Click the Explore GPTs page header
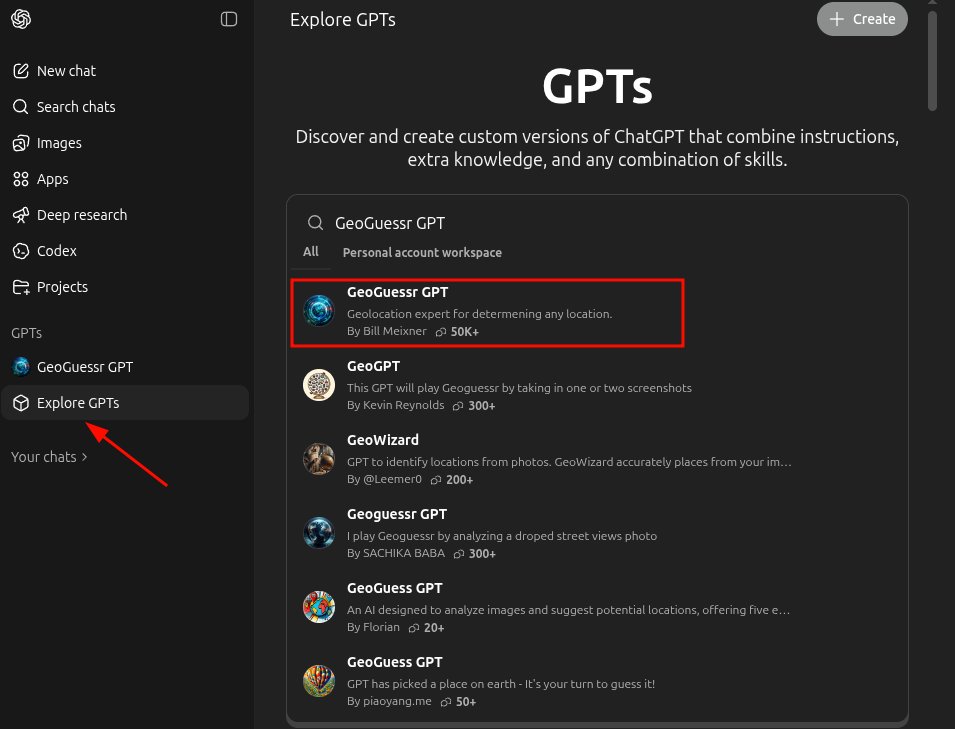 point(342,19)
